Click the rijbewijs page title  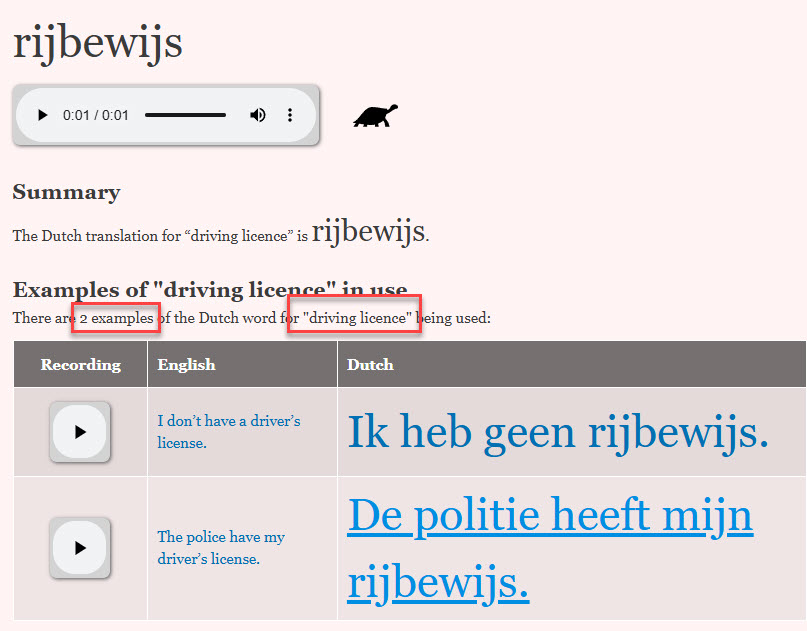[x=97, y=42]
